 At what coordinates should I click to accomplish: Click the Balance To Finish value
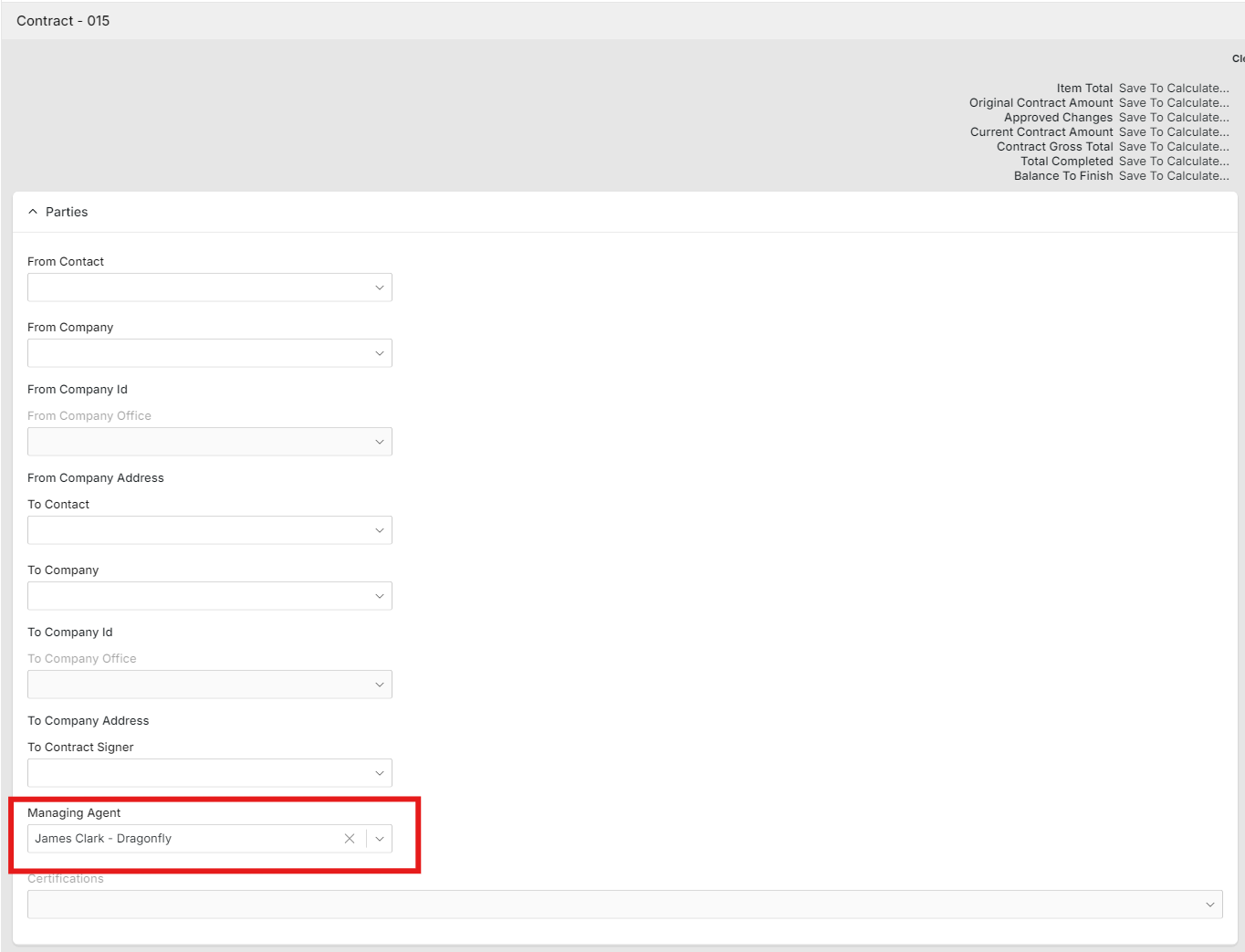point(1173,176)
